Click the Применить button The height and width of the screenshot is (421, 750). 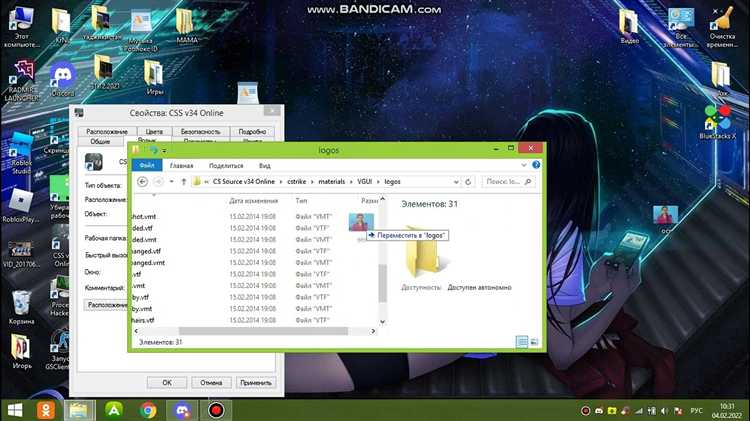256,382
